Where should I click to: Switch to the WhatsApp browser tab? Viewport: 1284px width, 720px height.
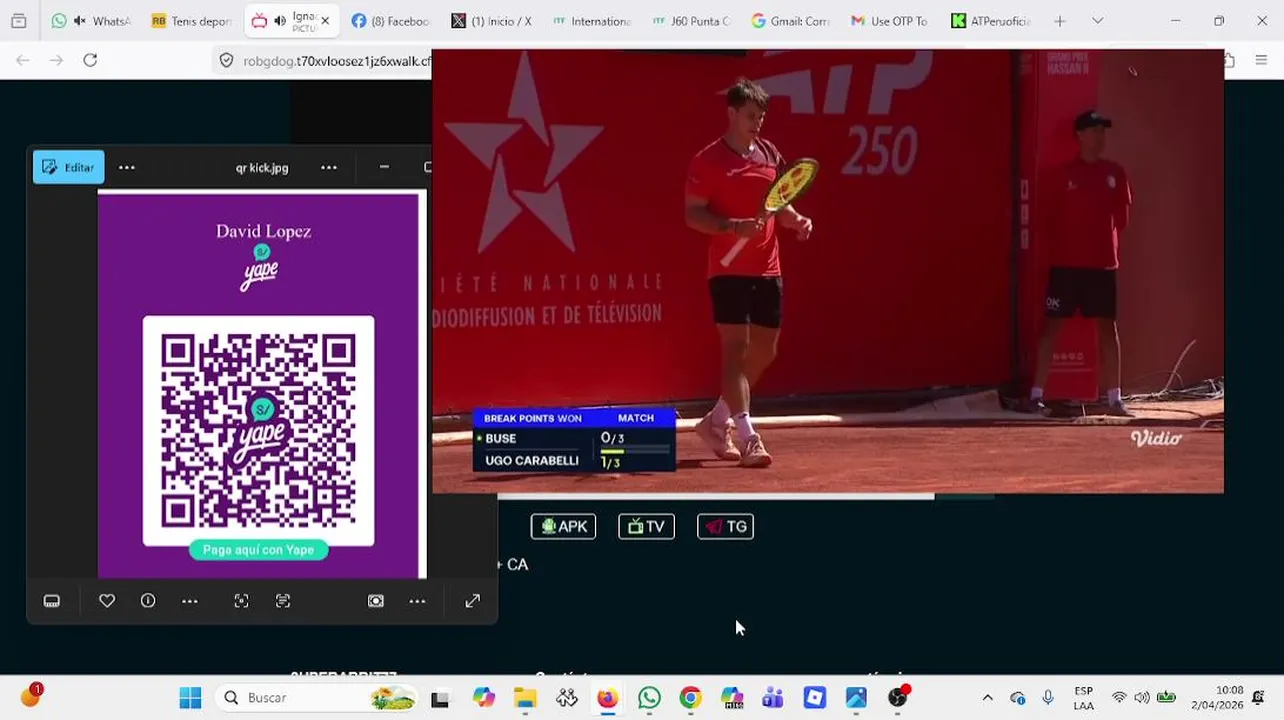[91, 21]
